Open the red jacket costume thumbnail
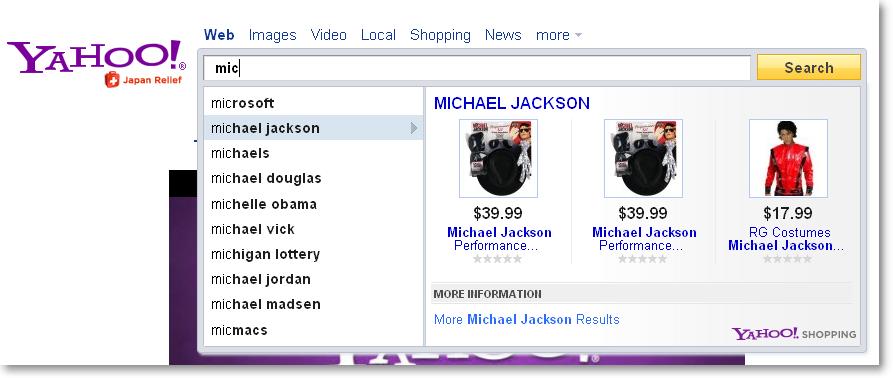Screen dimensions: 893x378 click(788, 158)
